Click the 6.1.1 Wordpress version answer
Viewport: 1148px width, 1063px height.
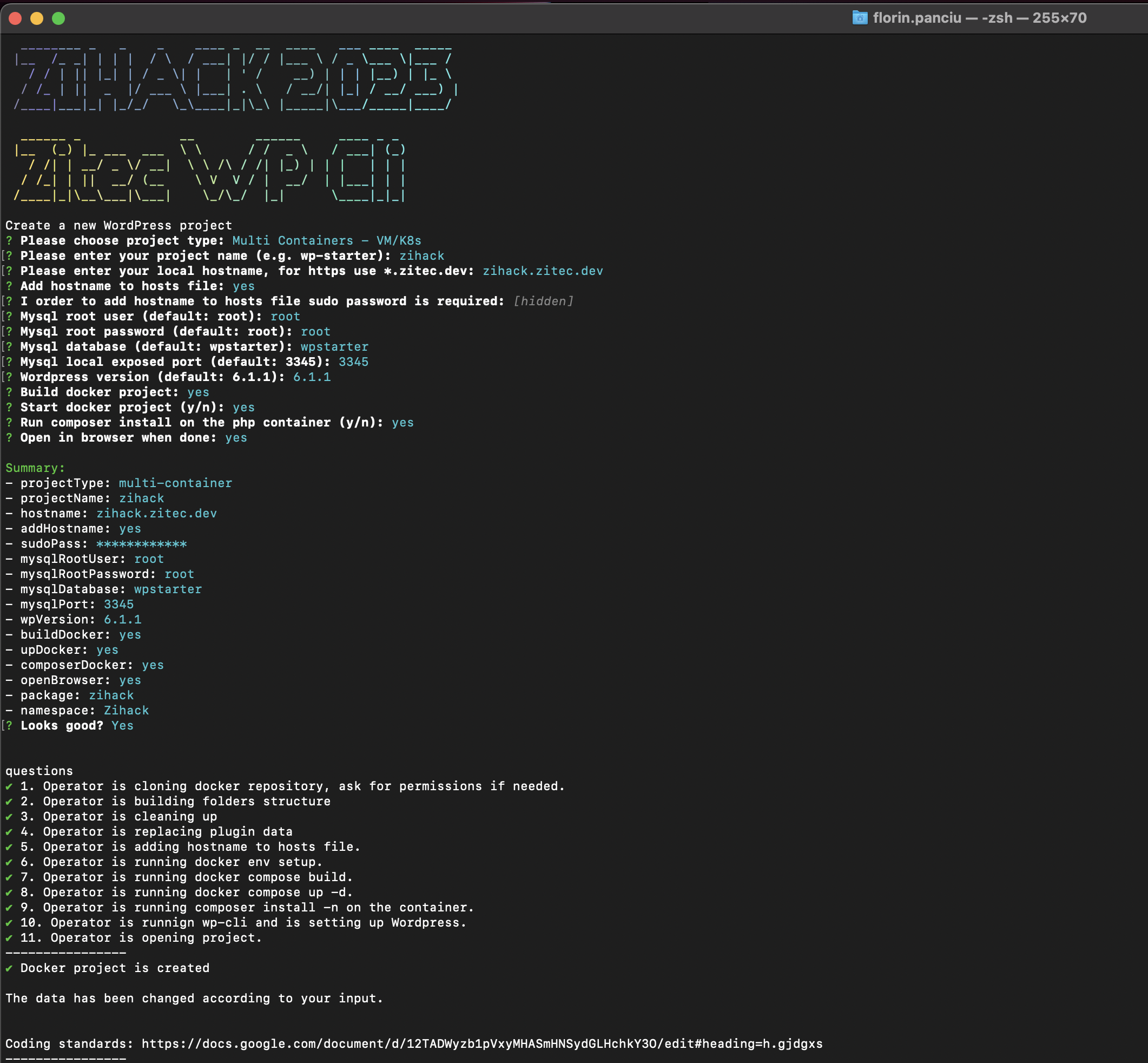coord(312,377)
